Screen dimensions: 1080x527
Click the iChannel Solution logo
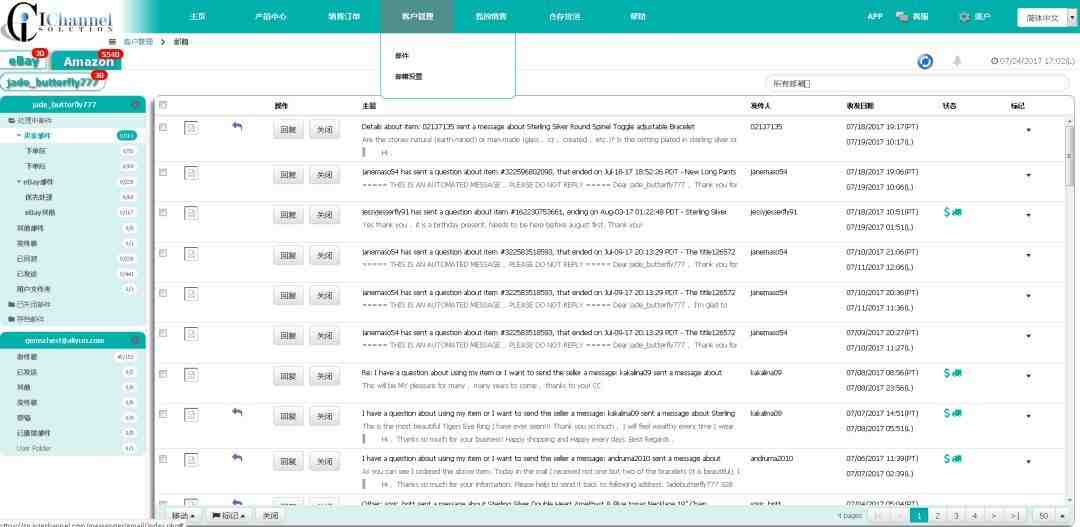coord(57,21)
